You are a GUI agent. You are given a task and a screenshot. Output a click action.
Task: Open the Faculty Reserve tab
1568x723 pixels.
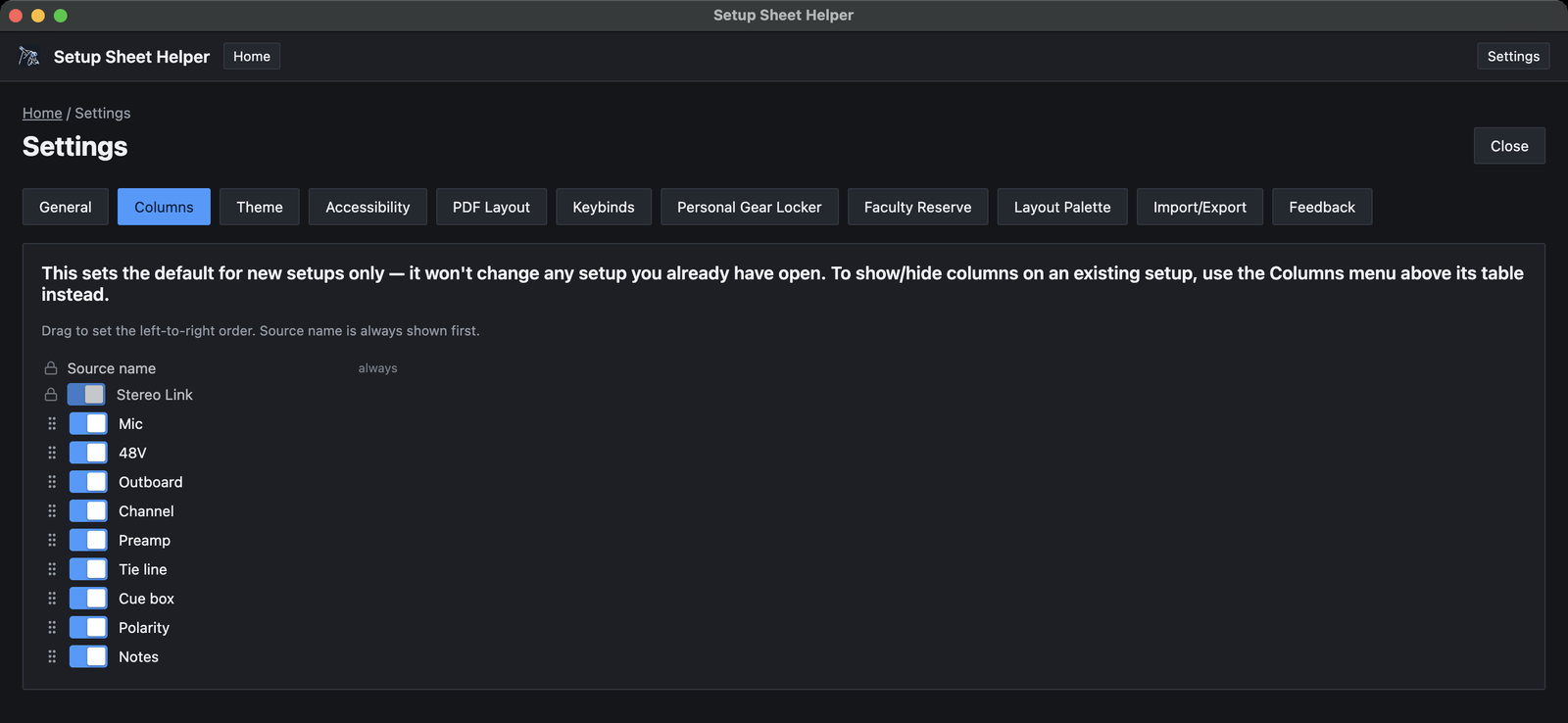[x=918, y=207]
